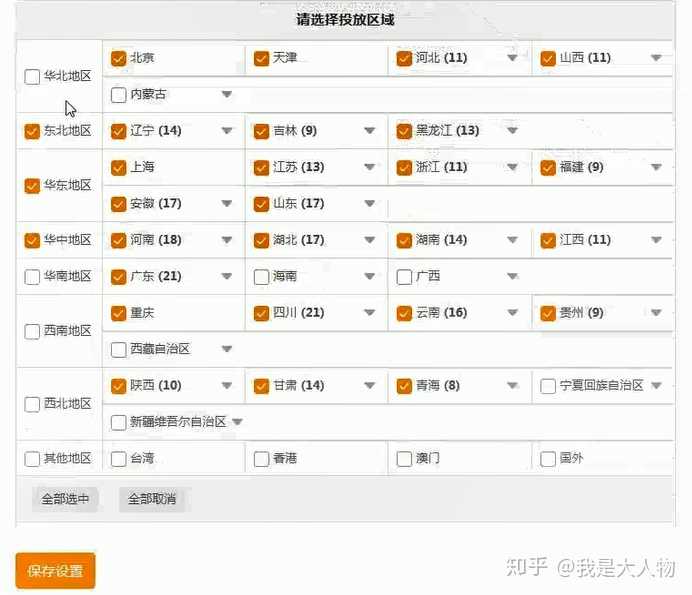Expand the 四川 city list arrow
The height and width of the screenshot is (595, 692).
[369, 313]
